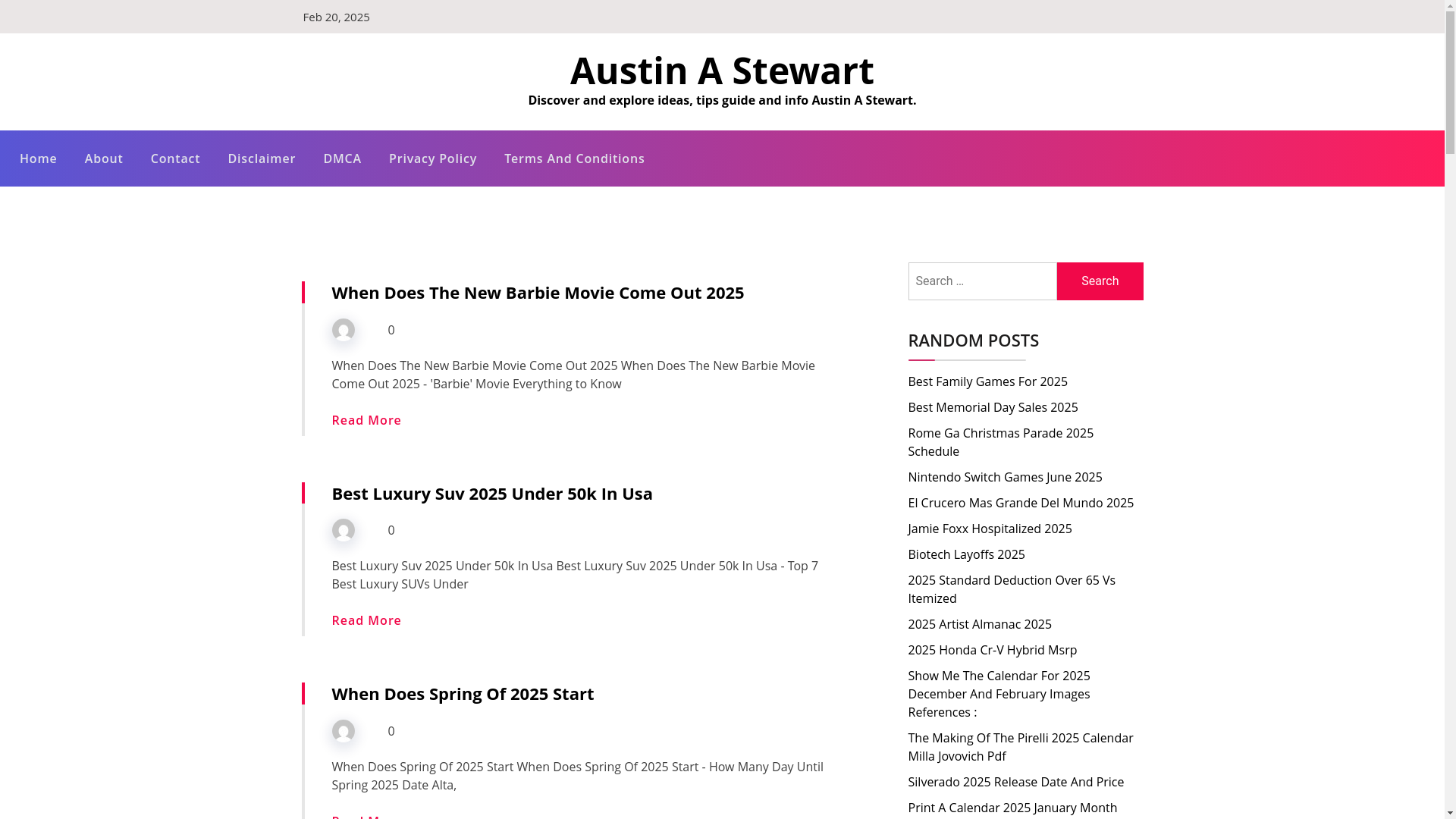The height and width of the screenshot is (819, 1456).
Task: Click the Austin A Stewart site title
Action: coord(722,70)
